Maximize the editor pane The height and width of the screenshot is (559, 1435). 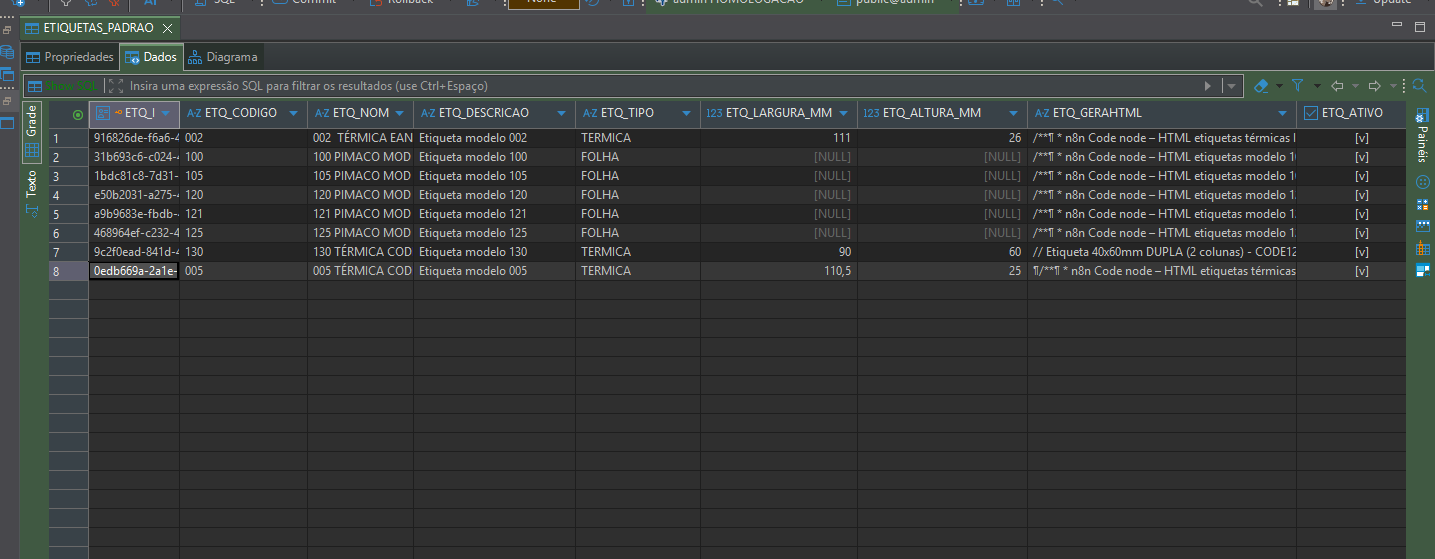(1420, 27)
